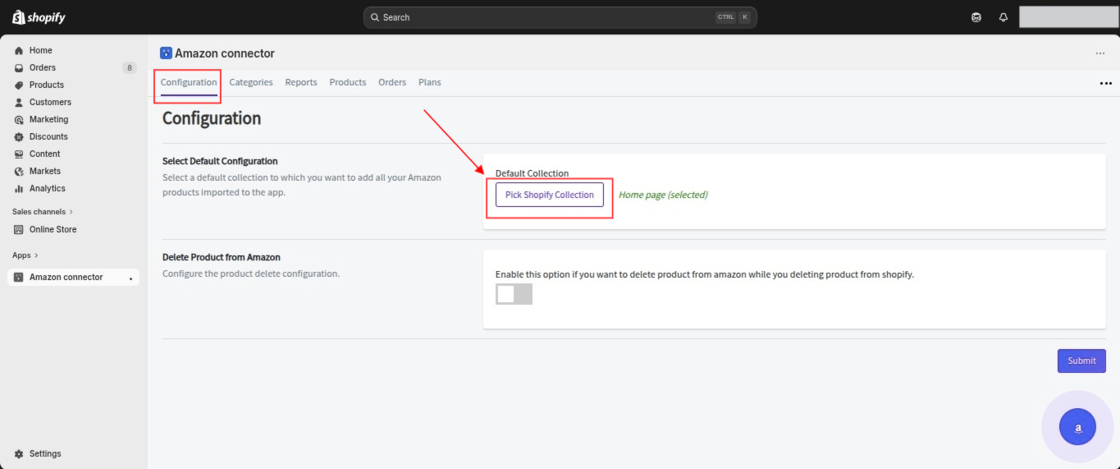Open the Sidekick assistant icon in top bar
The width and height of the screenshot is (1120, 469).
pos(976,17)
